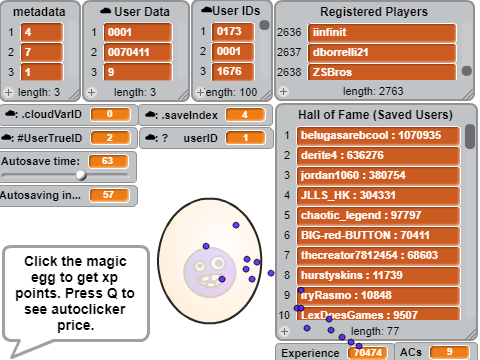Viewport: 480px width, 360px height.
Task: Click the Autosaving in countdown value 57
Action: [x=109, y=195]
